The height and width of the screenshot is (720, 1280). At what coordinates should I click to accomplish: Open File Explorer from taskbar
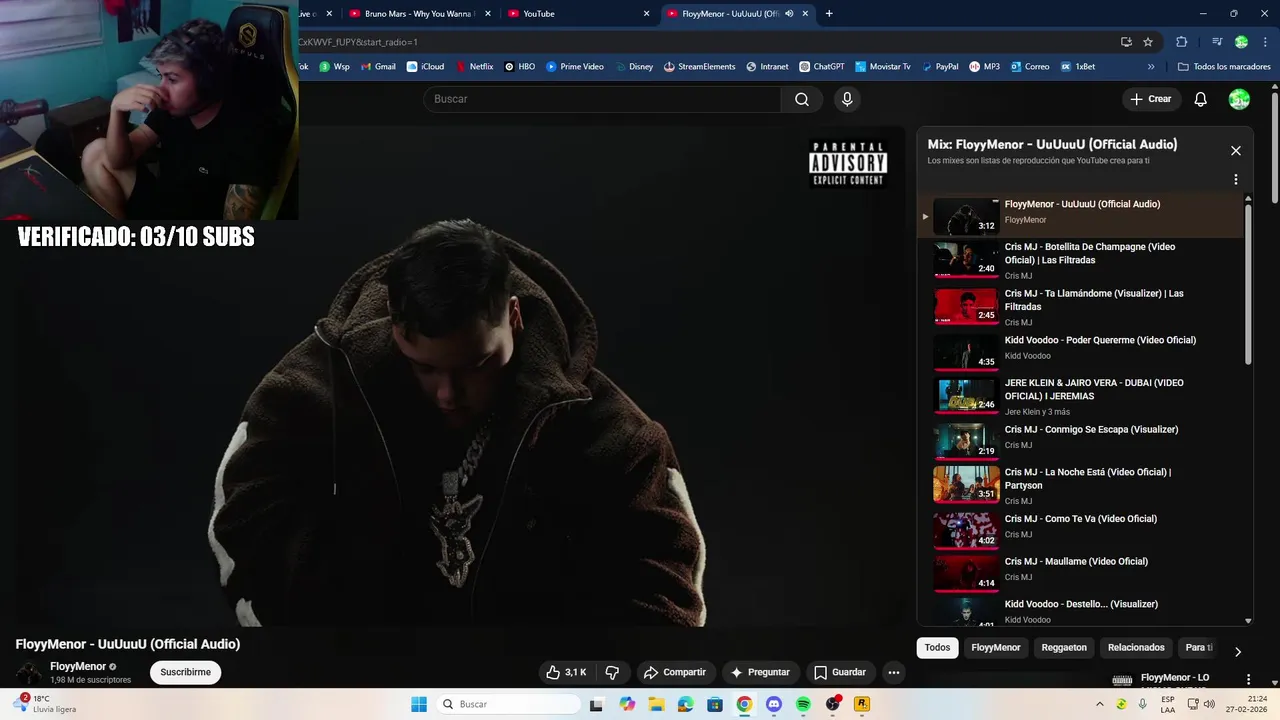[656, 704]
